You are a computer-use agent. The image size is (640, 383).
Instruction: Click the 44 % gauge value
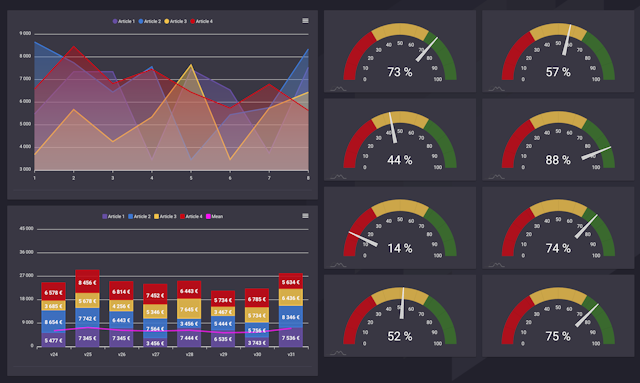click(400, 160)
